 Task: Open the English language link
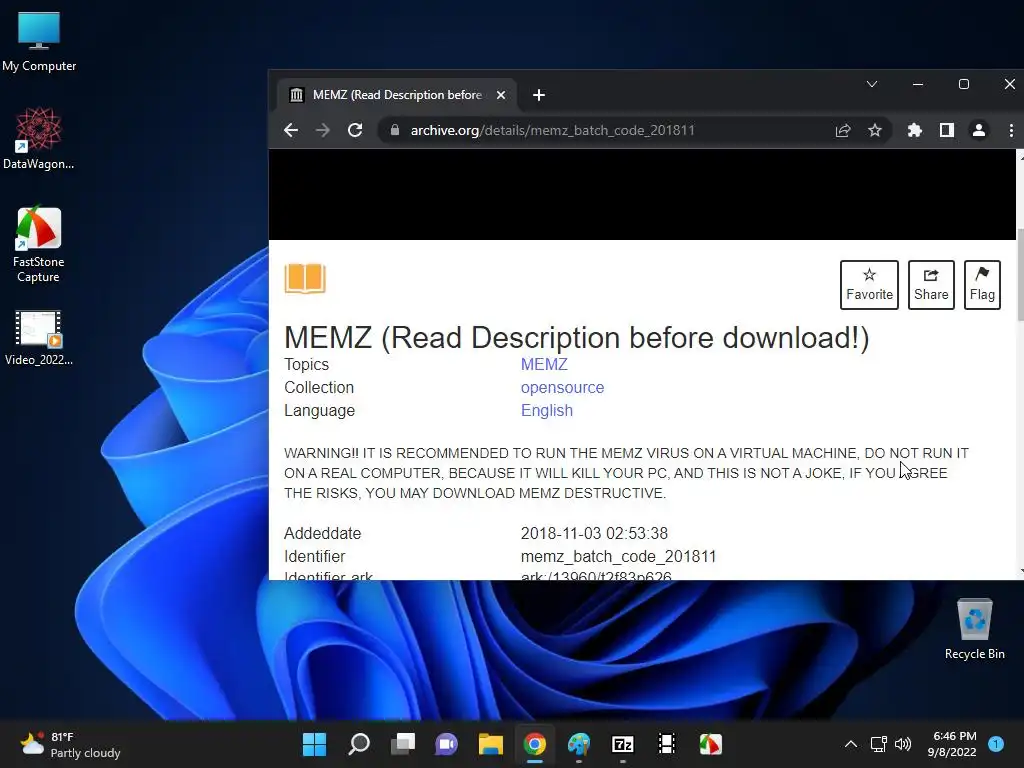547,410
